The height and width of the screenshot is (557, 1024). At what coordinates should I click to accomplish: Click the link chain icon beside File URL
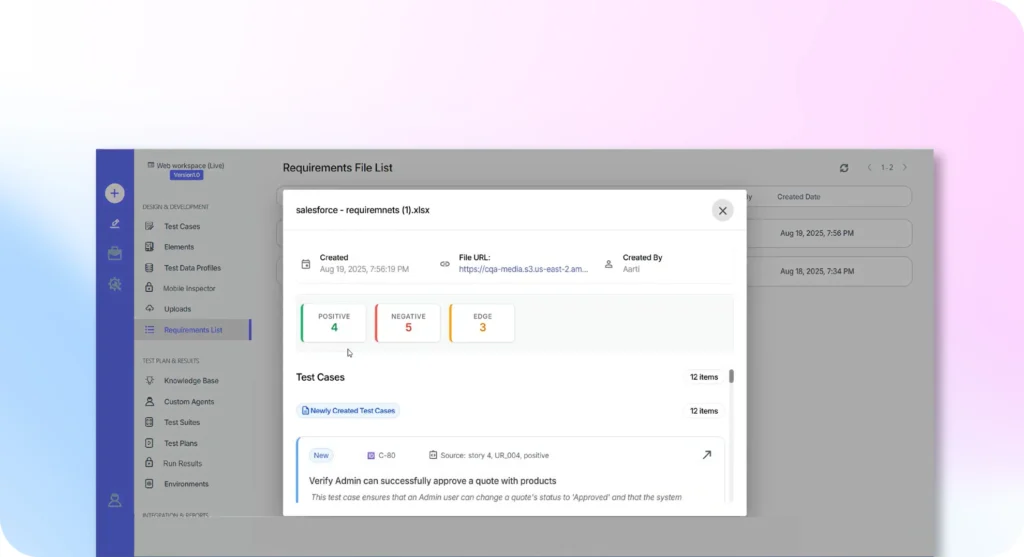(445, 264)
